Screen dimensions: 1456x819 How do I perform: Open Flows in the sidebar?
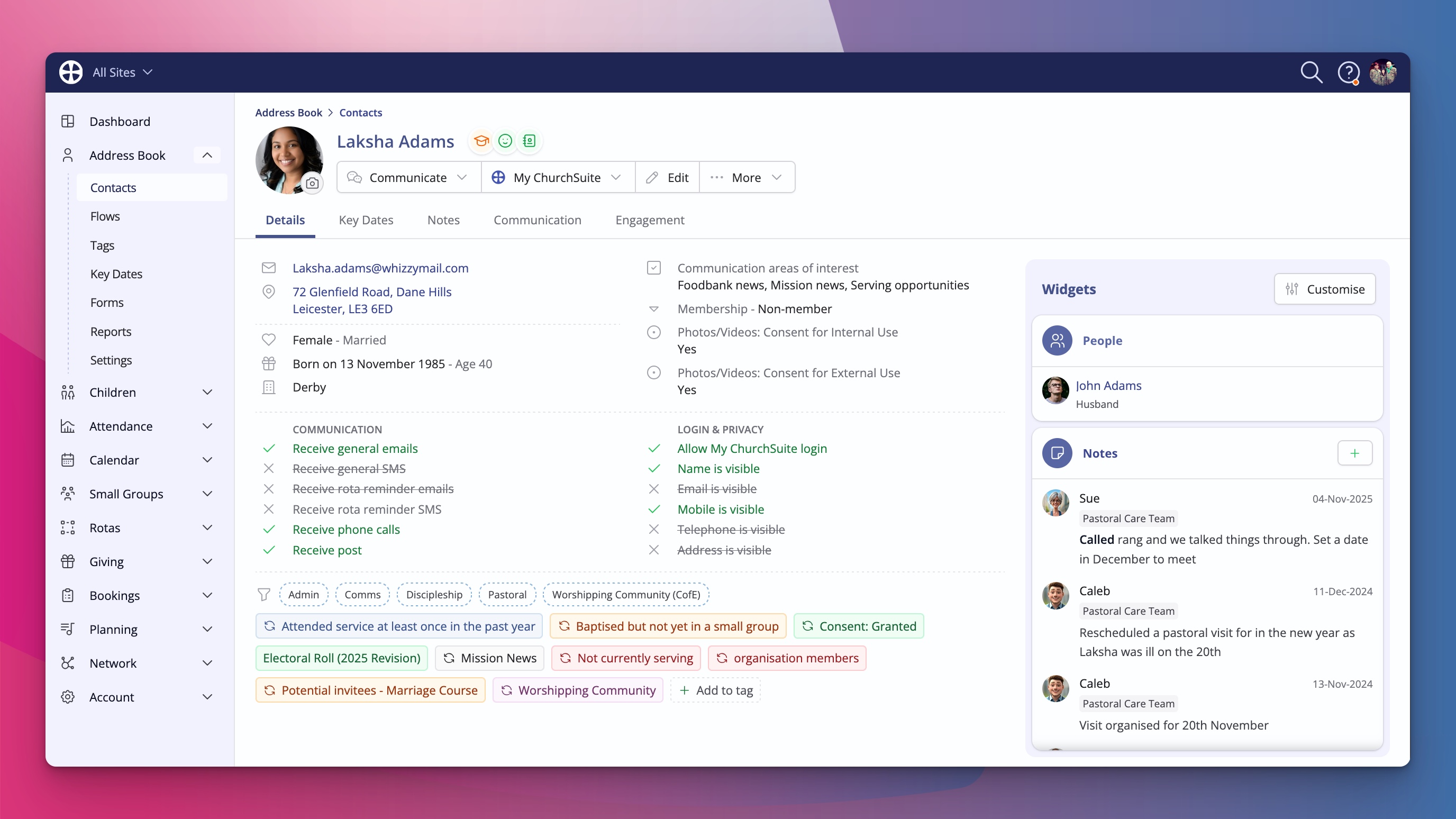[105, 216]
